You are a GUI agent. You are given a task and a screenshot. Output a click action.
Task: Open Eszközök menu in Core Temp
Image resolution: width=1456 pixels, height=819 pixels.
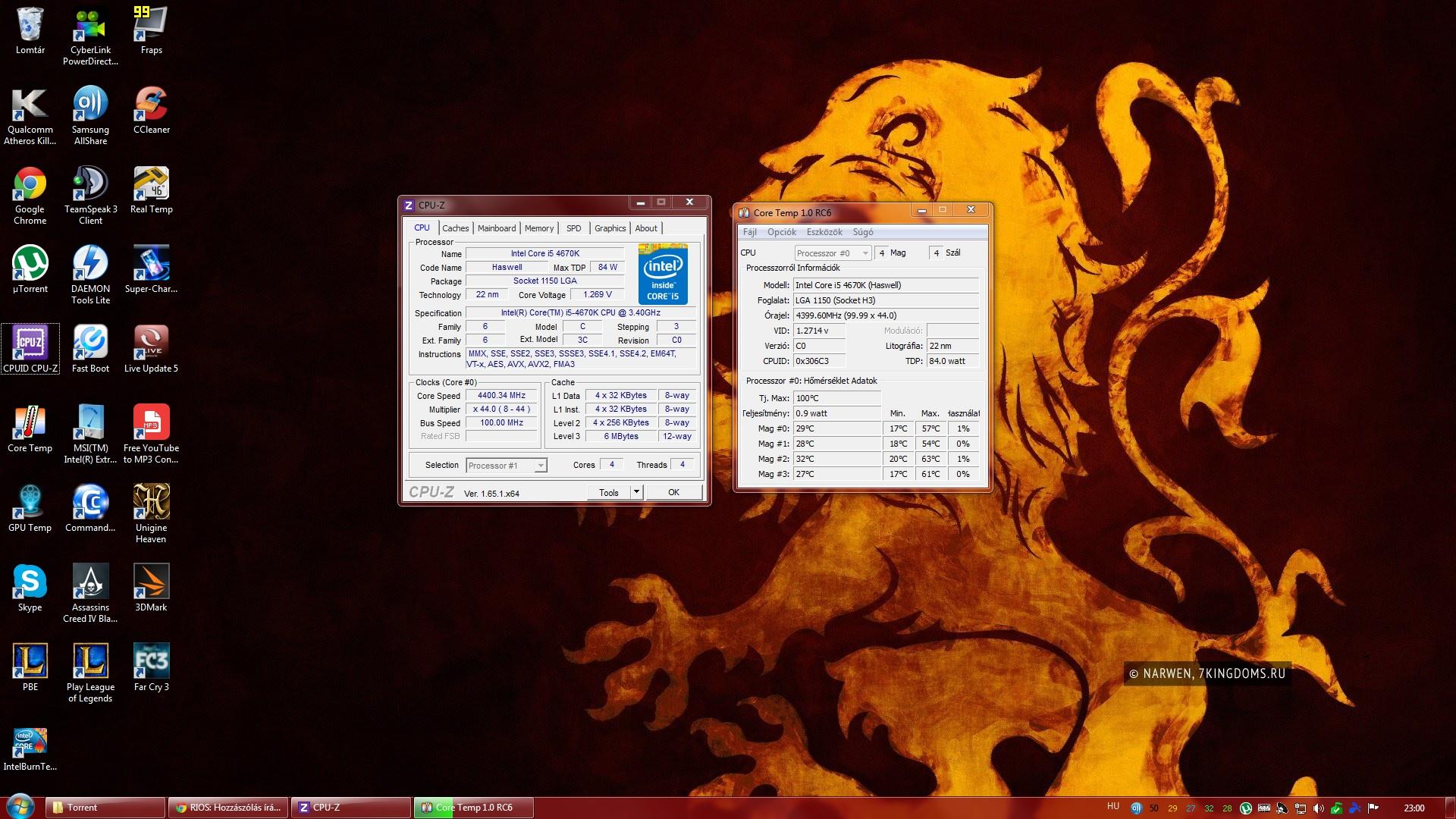[824, 232]
